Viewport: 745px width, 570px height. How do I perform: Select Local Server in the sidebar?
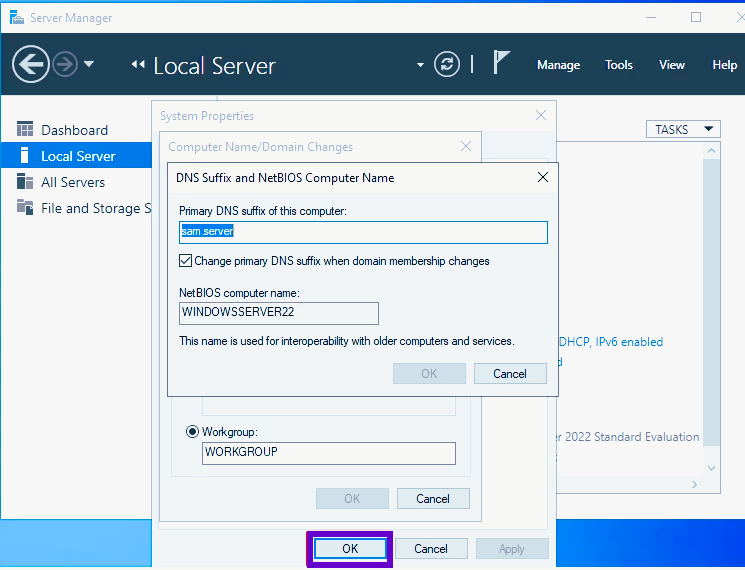pyautogui.click(x=76, y=156)
